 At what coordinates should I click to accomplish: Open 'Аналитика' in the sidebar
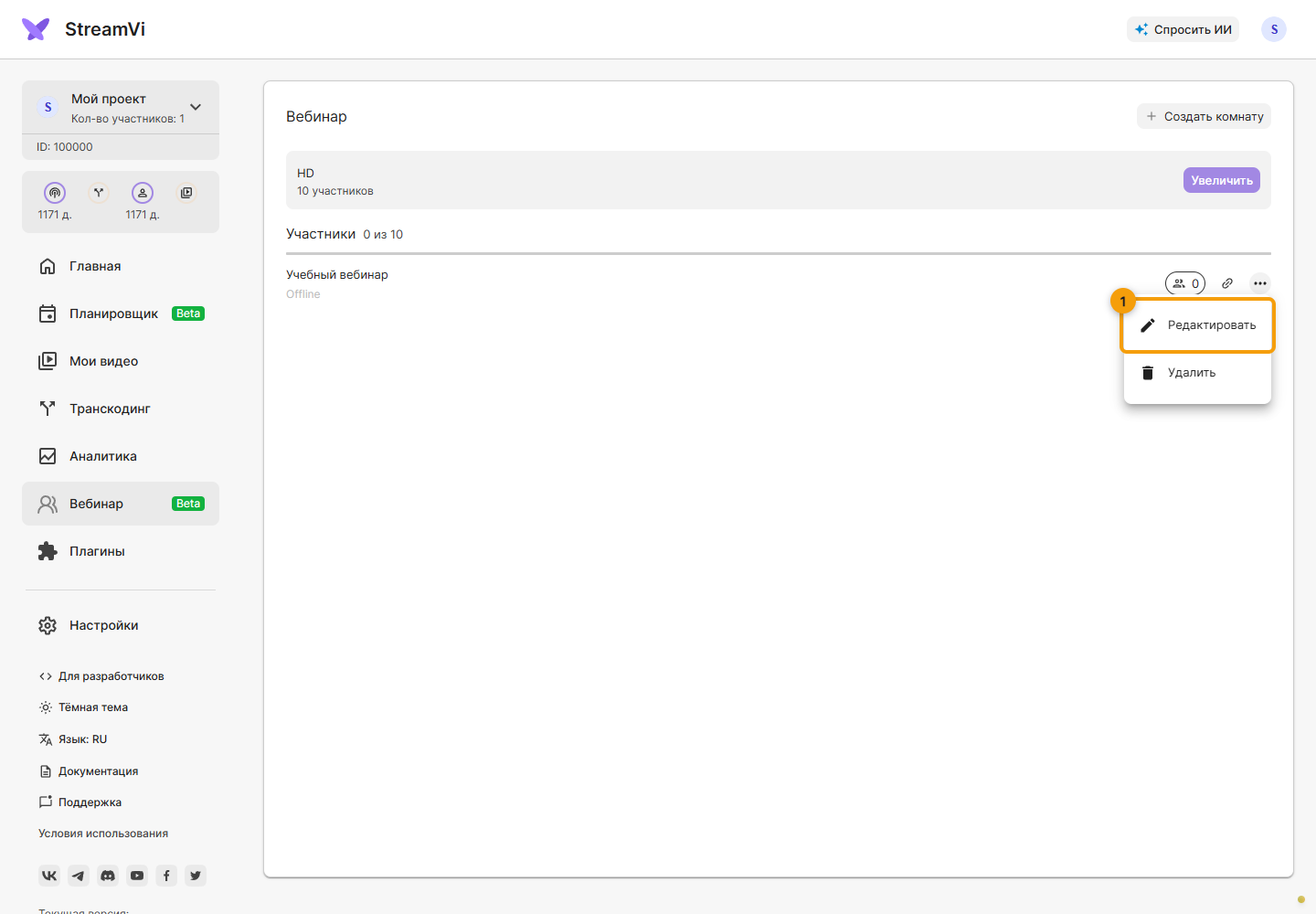click(x=121, y=456)
